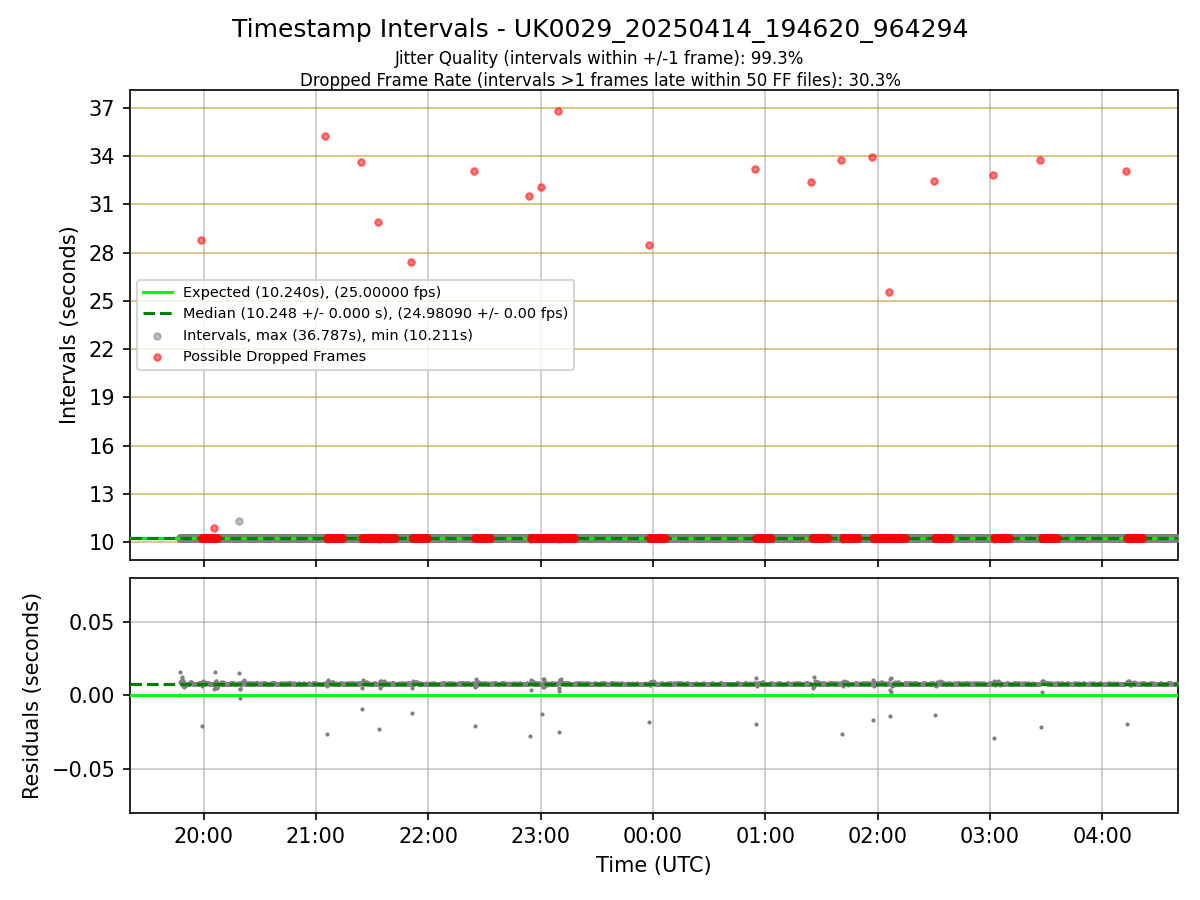The width and height of the screenshot is (1200, 900).
Task: Select the 'Dropped Frame Rate' 30.3% subtitle line
Action: (x=600, y=80)
